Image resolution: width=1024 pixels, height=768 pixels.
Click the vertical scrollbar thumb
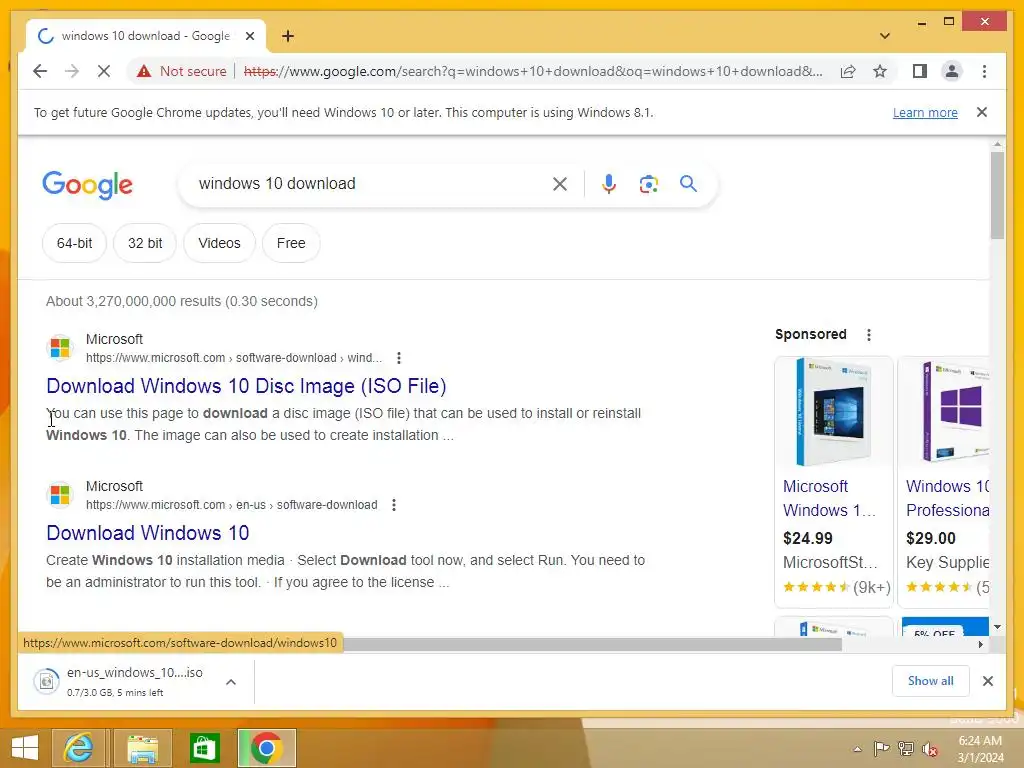997,195
